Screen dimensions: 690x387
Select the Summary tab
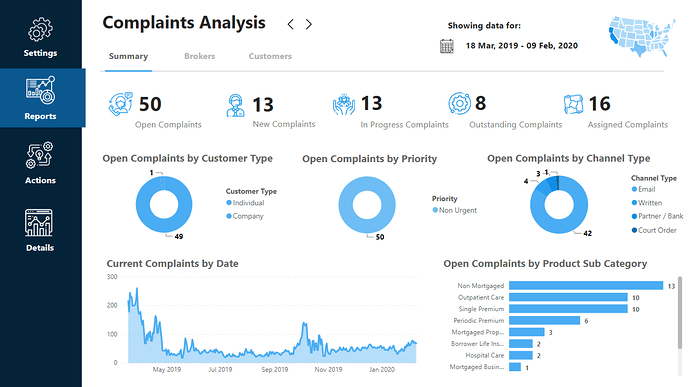tap(128, 56)
